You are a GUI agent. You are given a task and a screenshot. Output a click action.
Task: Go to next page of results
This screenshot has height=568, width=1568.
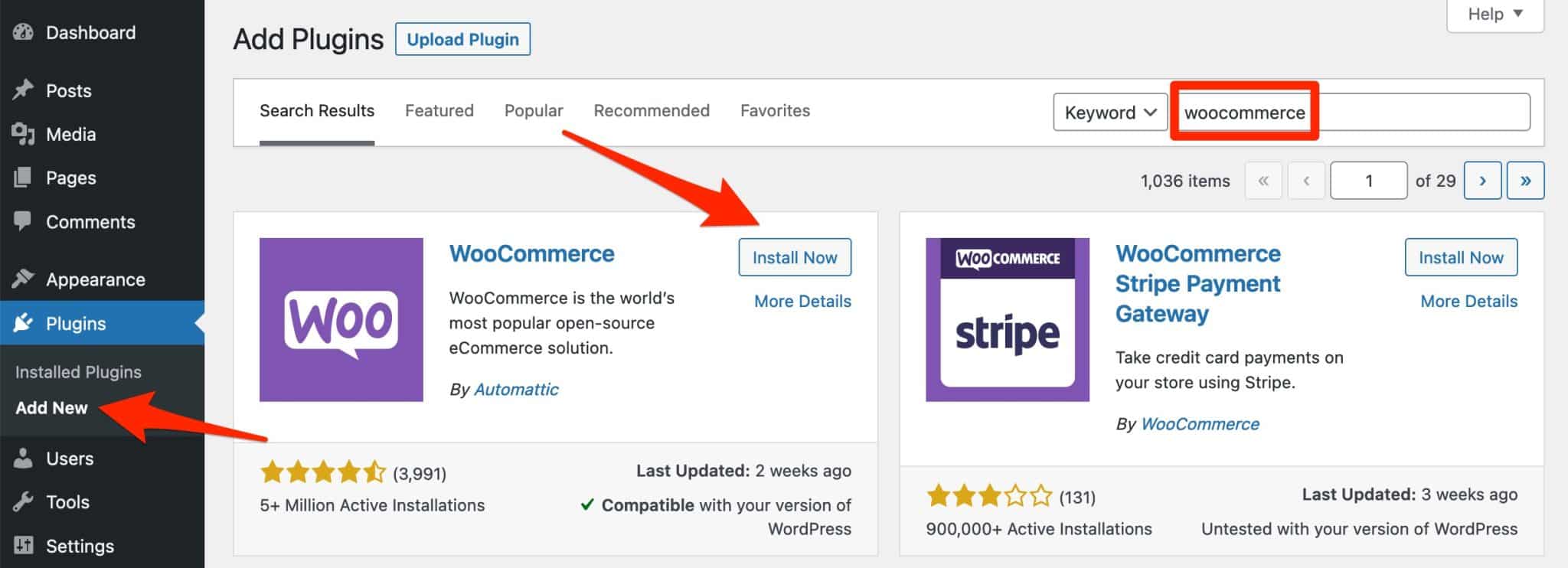[x=1482, y=181]
